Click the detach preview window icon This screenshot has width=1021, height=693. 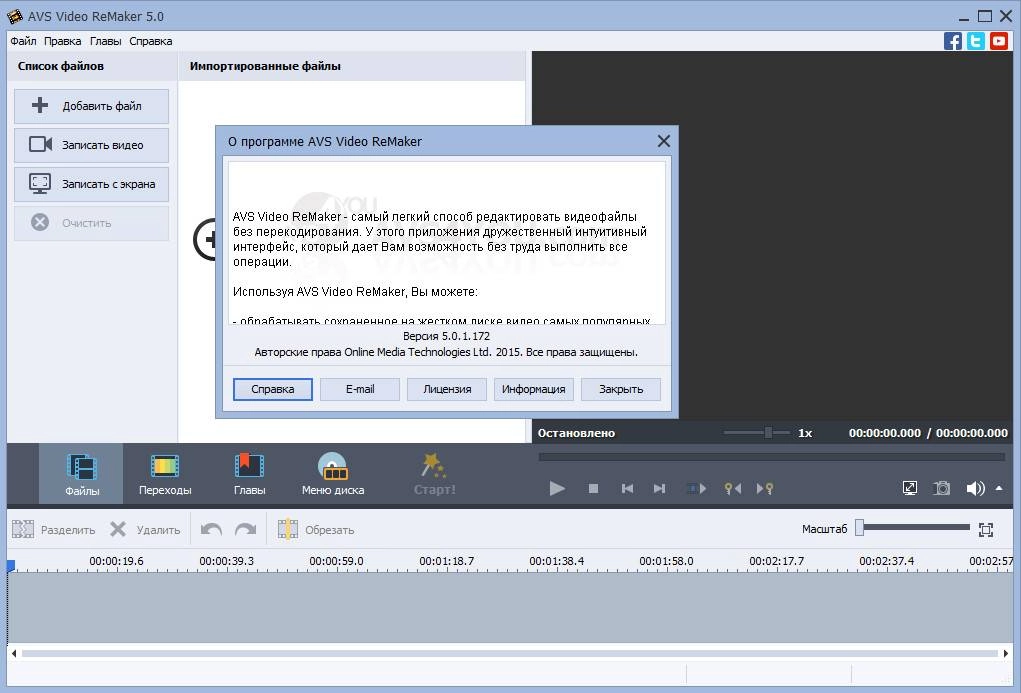coord(910,488)
